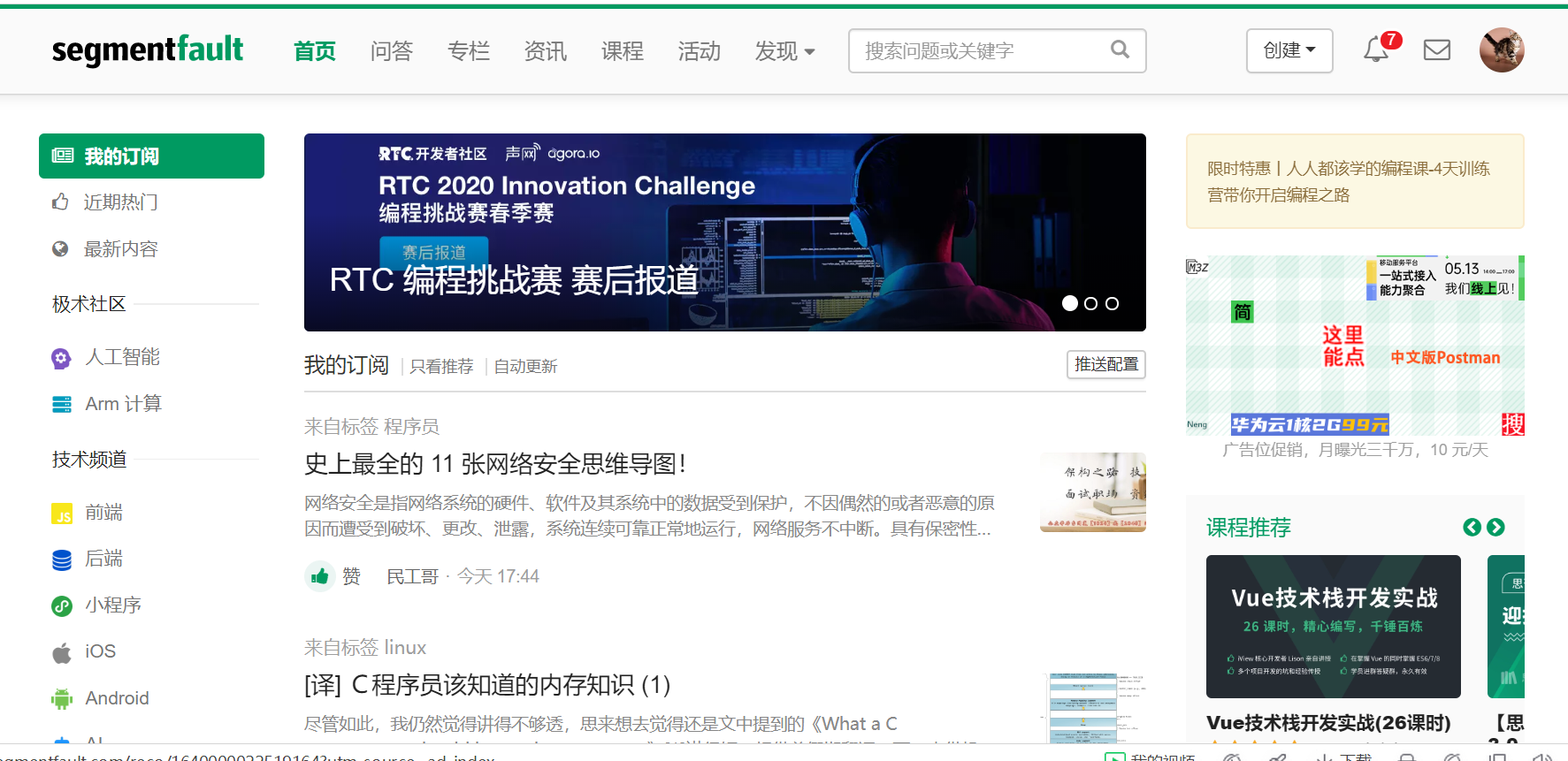Screen dimensions: 1568x761
Task: Open the notifications bell icon
Action: 1376,49
